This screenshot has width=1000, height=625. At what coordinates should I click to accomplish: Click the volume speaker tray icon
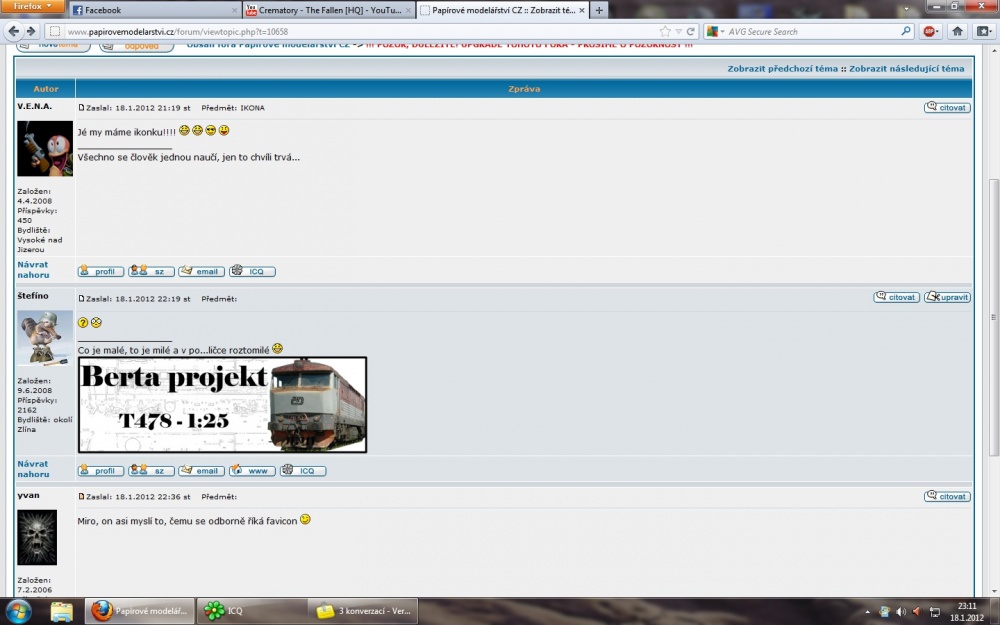(x=901, y=612)
